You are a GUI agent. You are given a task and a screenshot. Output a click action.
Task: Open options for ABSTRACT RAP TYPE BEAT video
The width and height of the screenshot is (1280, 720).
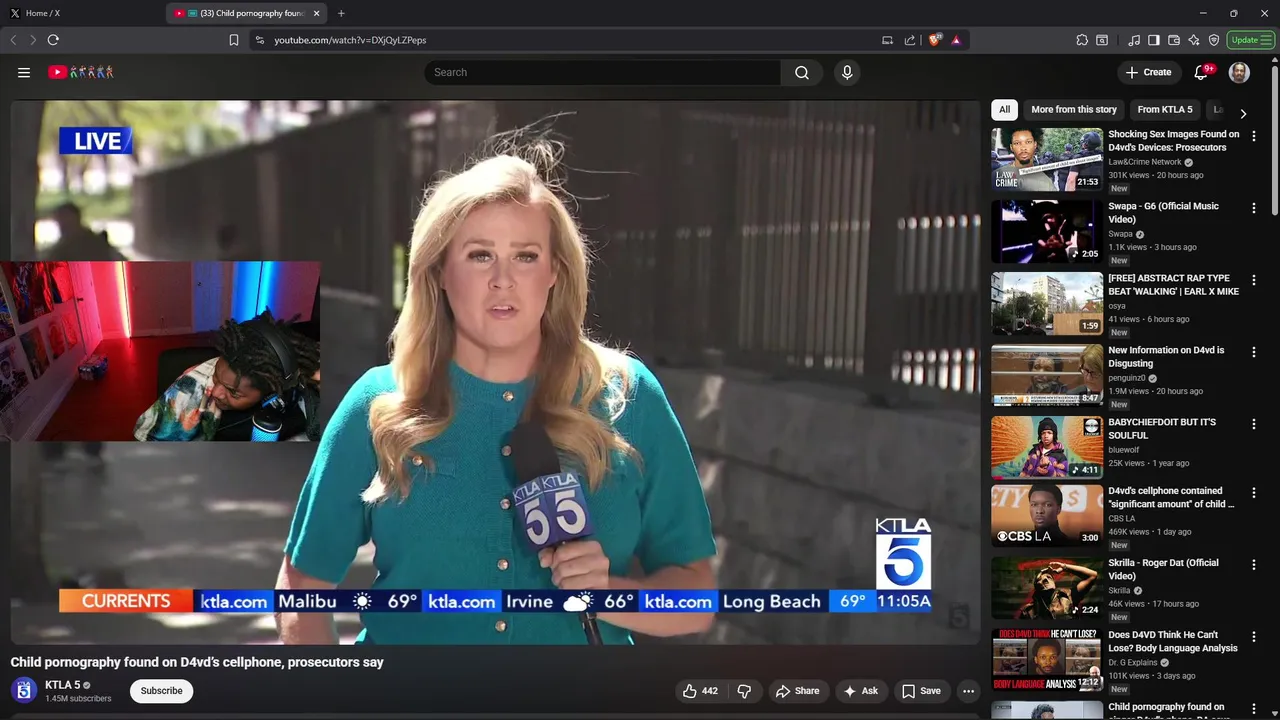pyautogui.click(x=1254, y=280)
